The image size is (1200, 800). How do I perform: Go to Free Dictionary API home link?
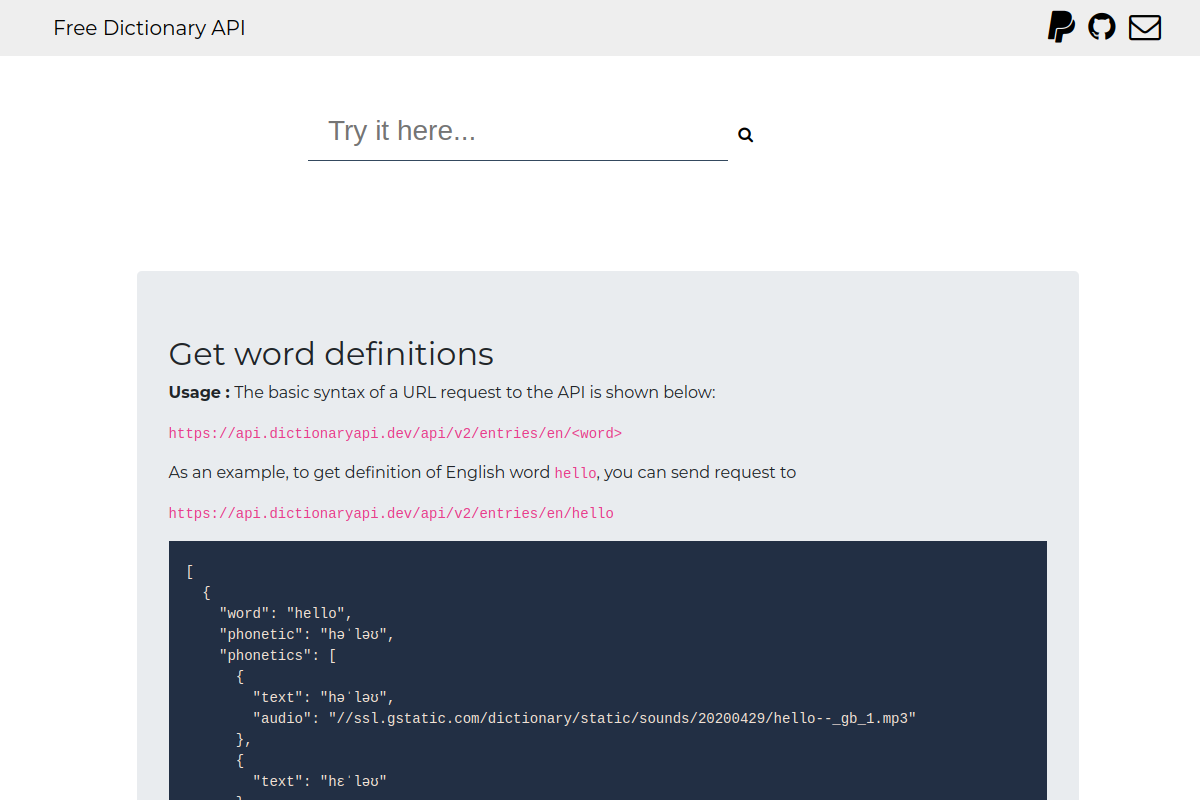click(x=149, y=28)
